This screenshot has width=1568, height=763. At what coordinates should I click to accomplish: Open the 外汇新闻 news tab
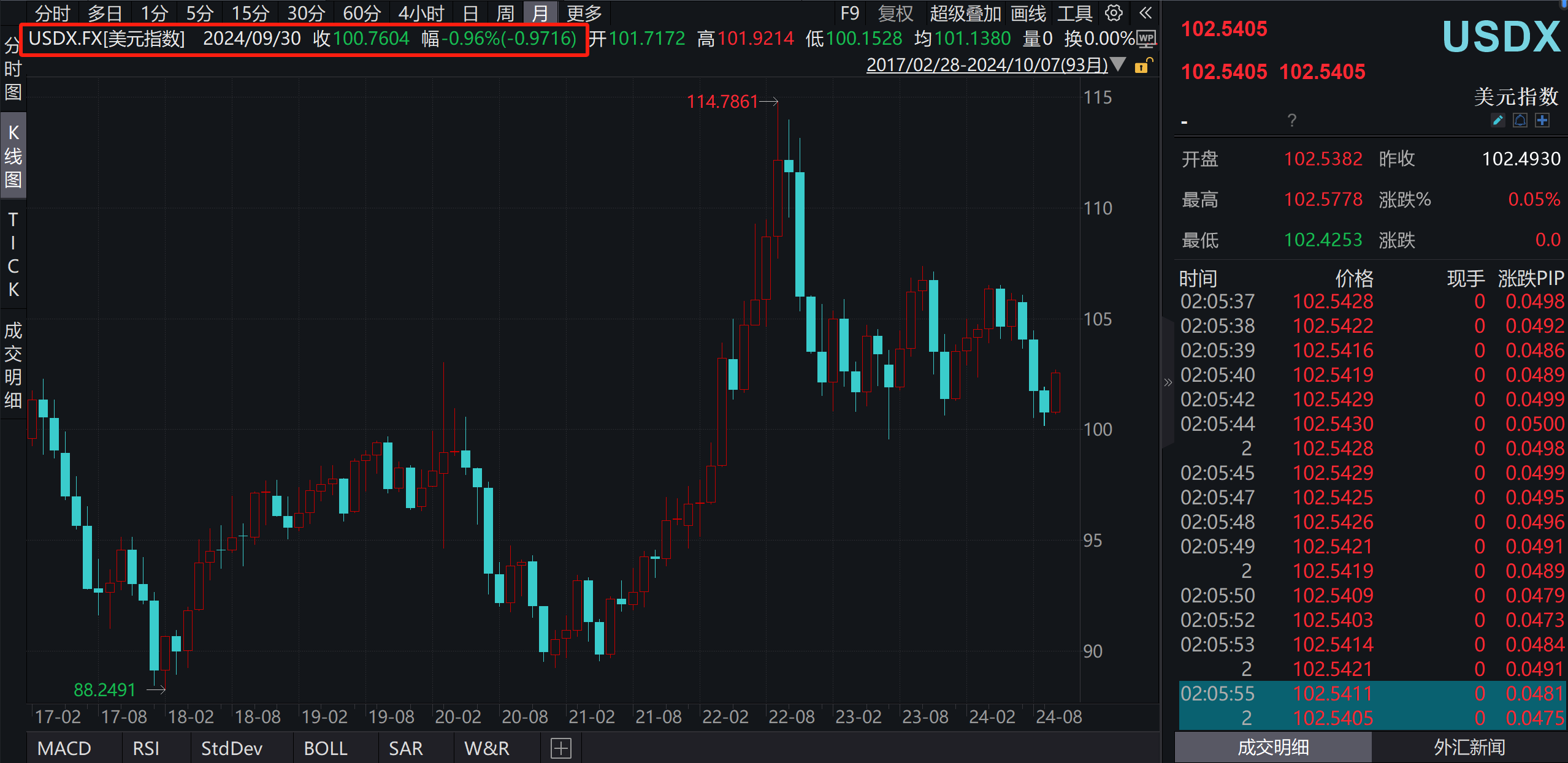coord(1469,747)
